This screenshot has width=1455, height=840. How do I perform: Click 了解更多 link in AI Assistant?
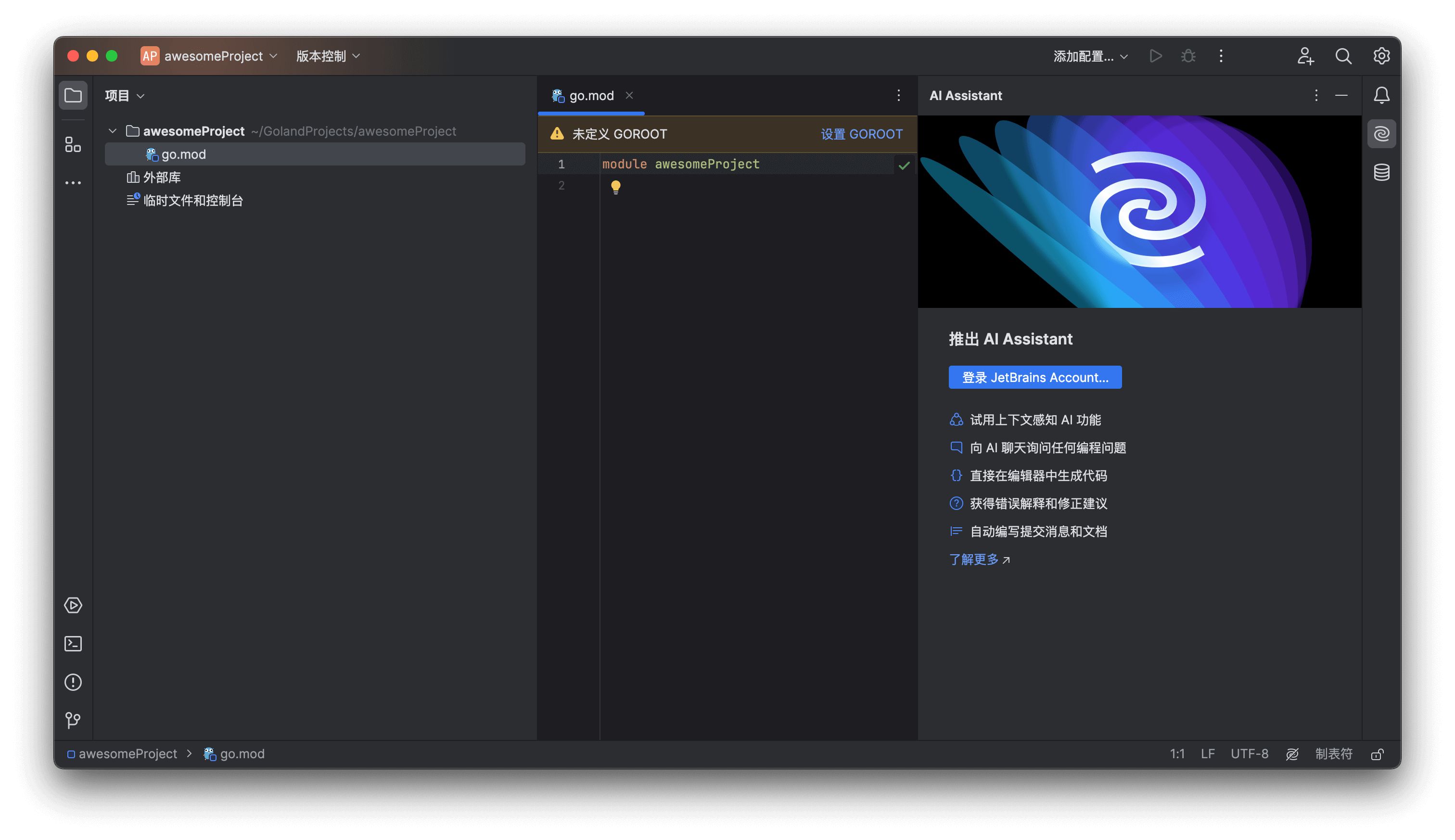(975, 559)
